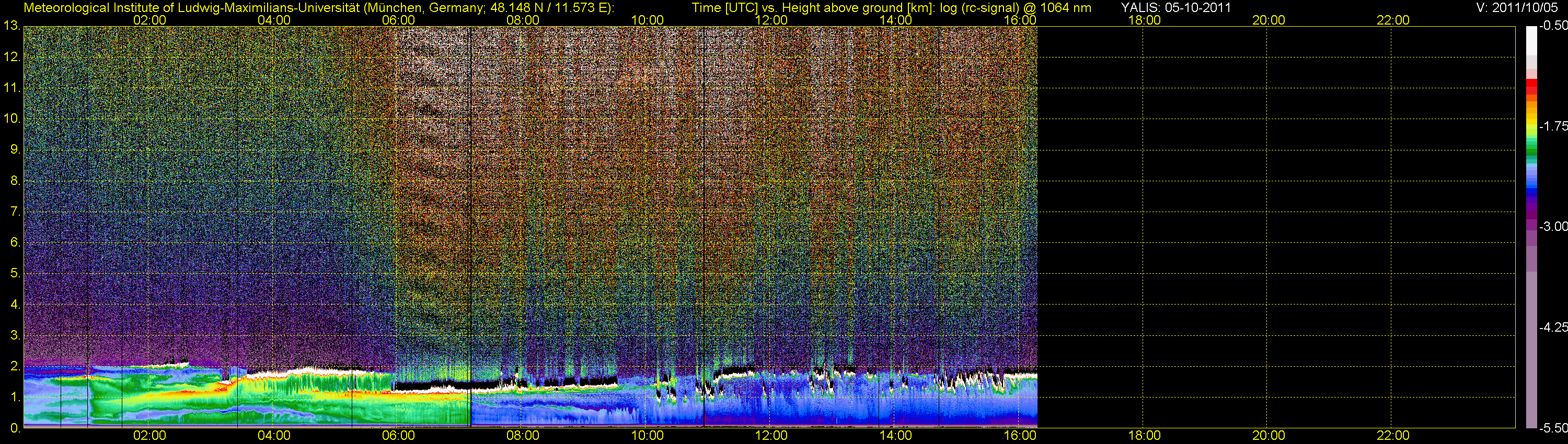Click the 22:00 label on the bottom time axis
The width and height of the screenshot is (1568, 444).
[x=1393, y=436]
